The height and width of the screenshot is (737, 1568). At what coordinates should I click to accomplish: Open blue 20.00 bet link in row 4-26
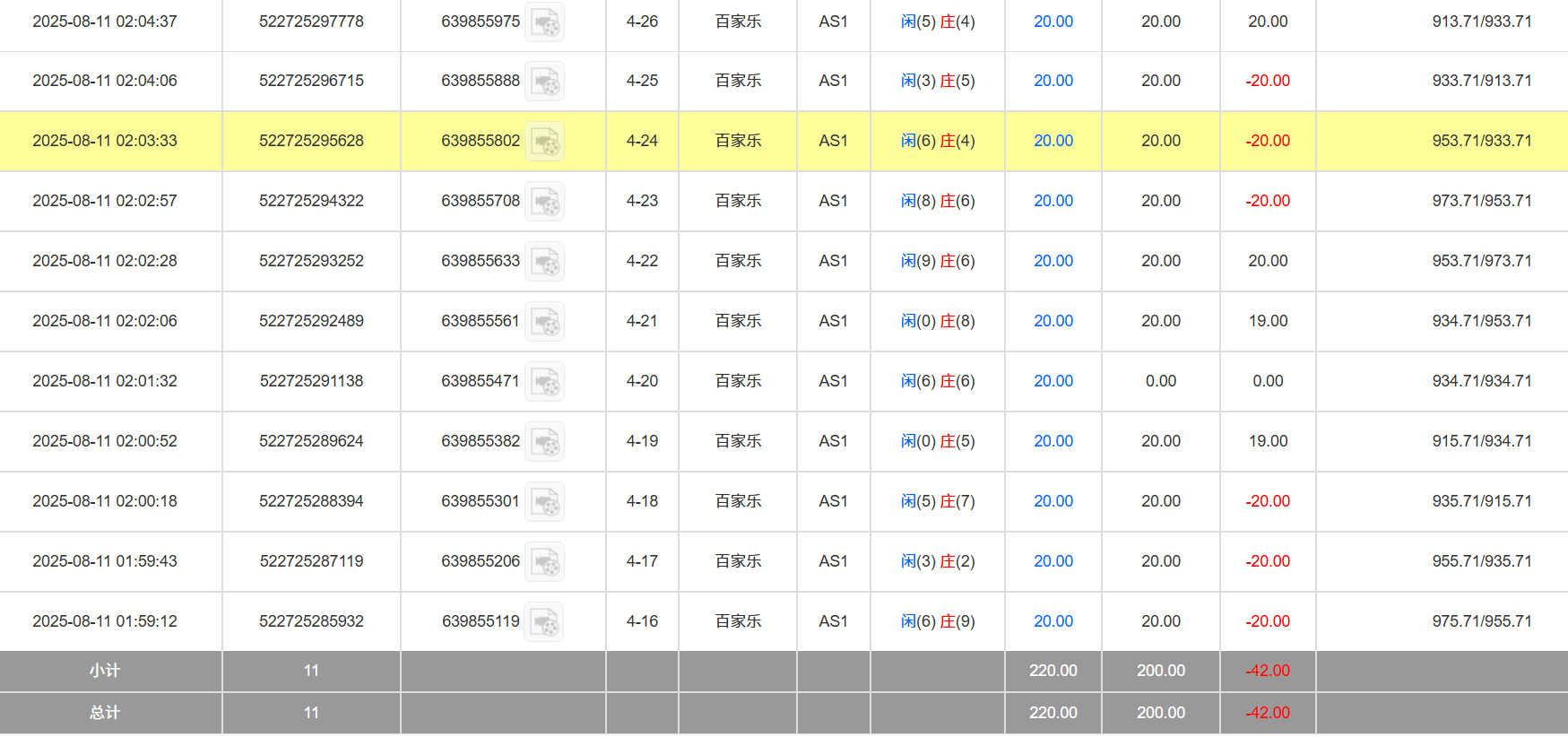point(1053,22)
